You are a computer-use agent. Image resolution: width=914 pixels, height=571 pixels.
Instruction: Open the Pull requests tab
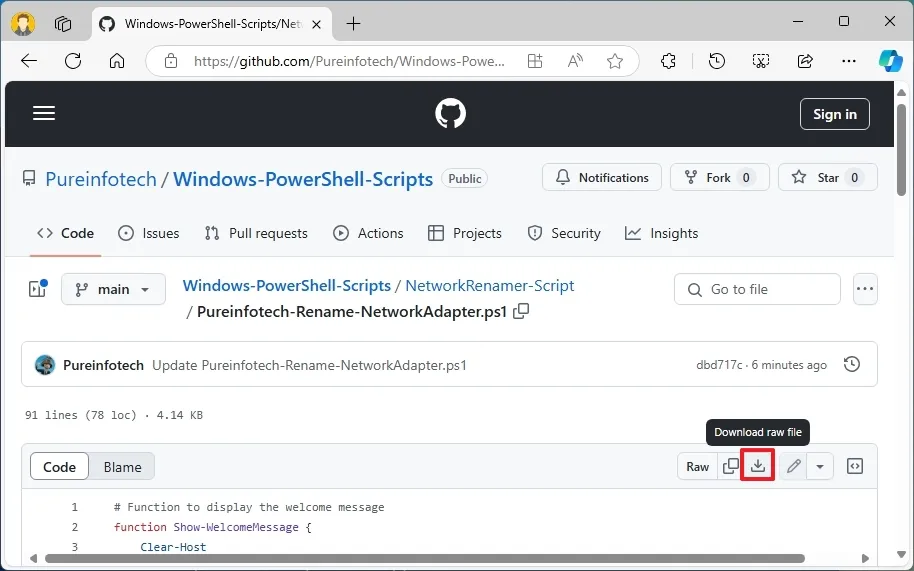tap(256, 233)
